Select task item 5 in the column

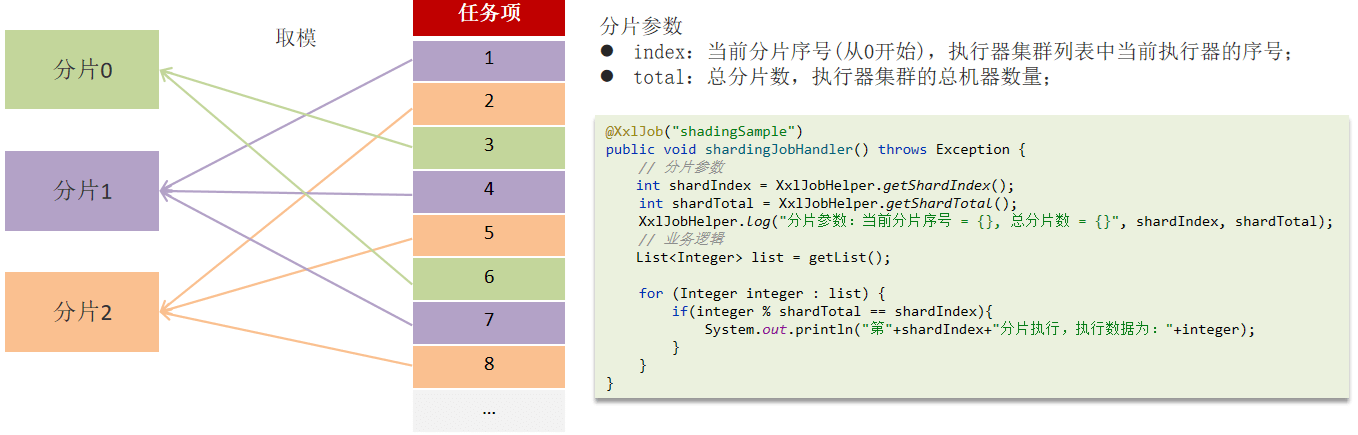click(488, 234)
